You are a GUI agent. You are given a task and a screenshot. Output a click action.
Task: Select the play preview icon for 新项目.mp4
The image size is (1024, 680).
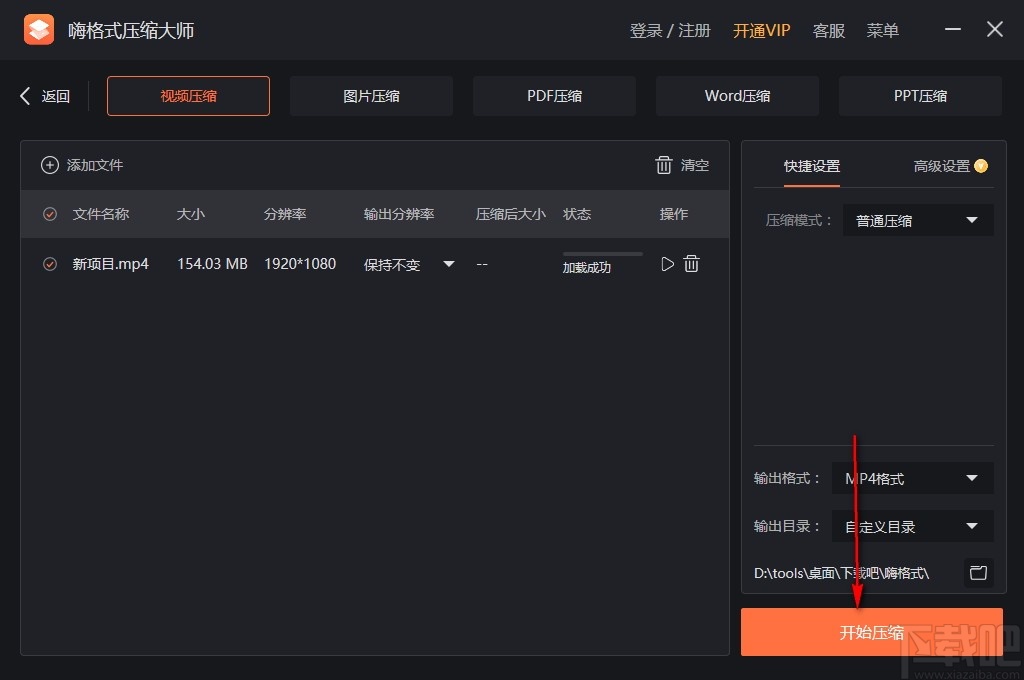pos(666,263)
